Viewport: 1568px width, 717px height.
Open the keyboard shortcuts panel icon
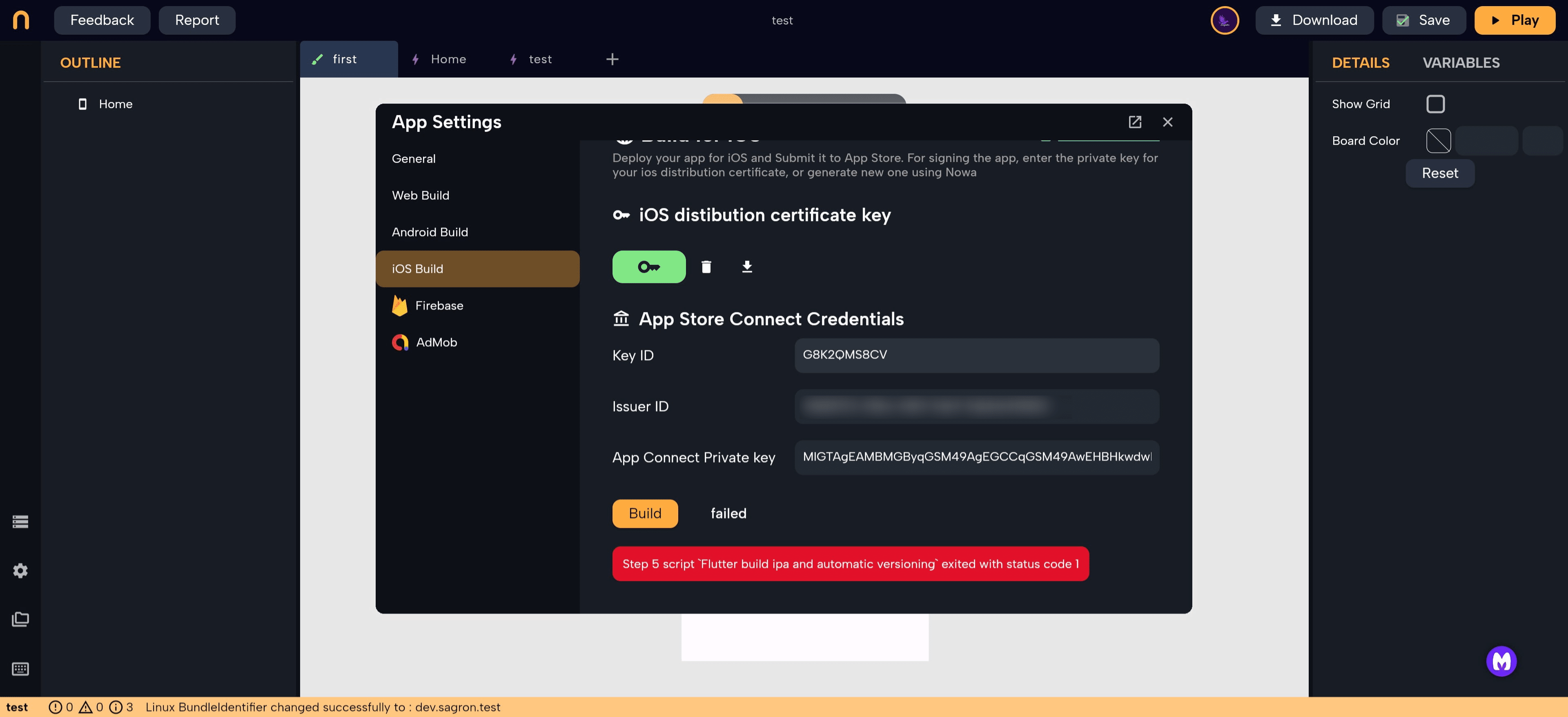tap(20, 669)
